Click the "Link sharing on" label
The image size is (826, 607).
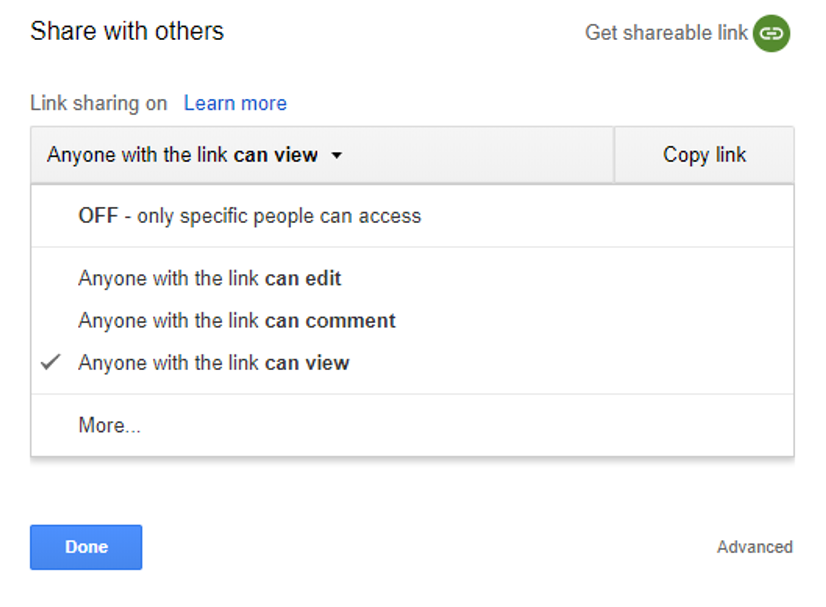[x=99, y=103]
